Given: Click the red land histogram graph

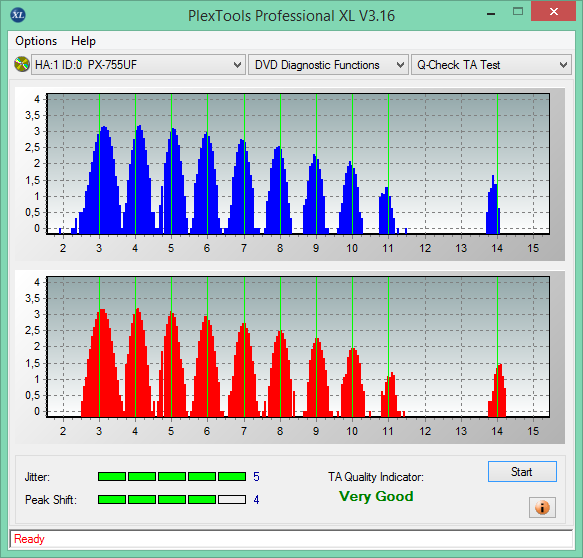Looking at the screenshot, I should click(298, 346).
